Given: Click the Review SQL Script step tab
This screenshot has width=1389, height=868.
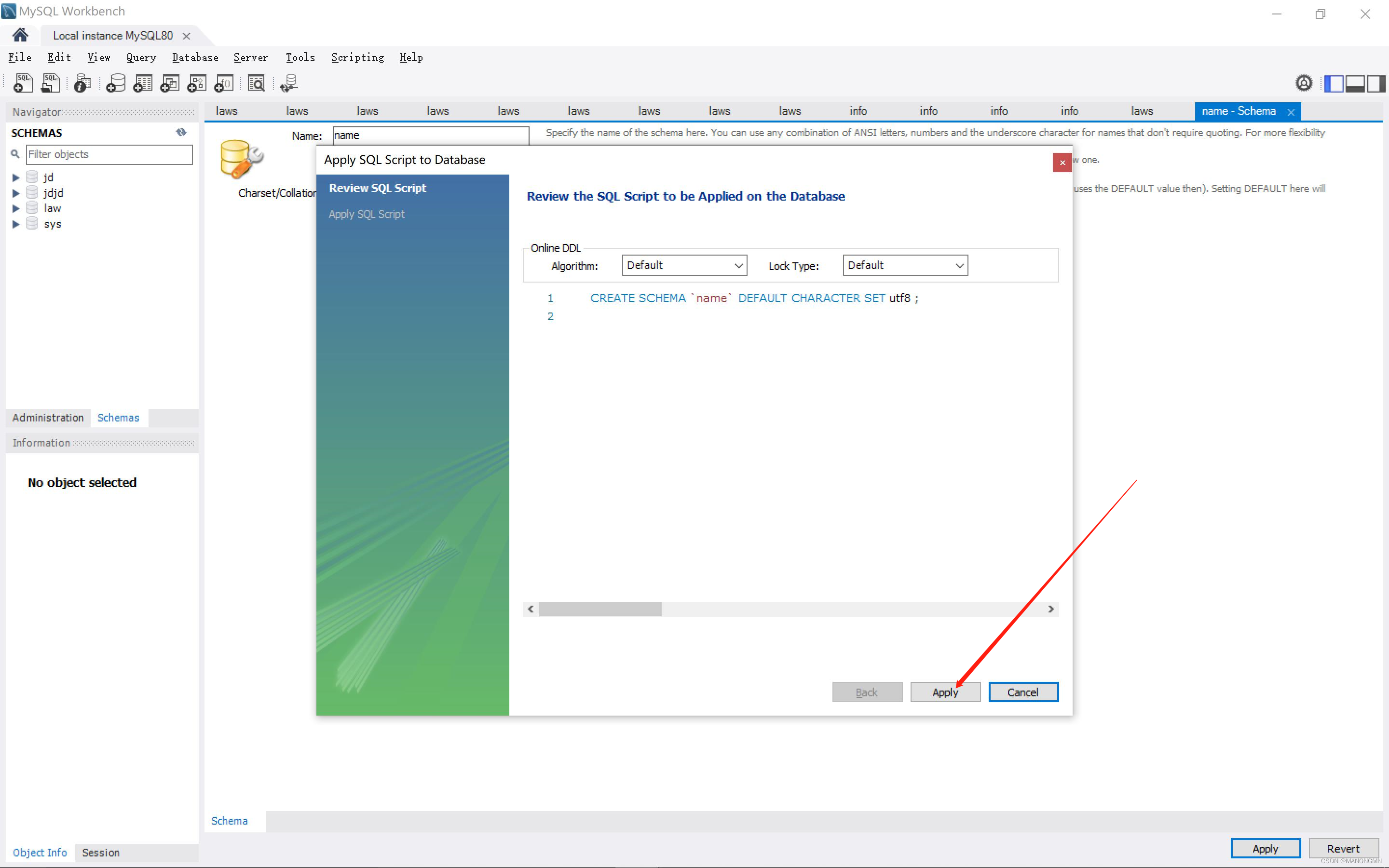Looking at the screenshot, I should pos(378,187).
